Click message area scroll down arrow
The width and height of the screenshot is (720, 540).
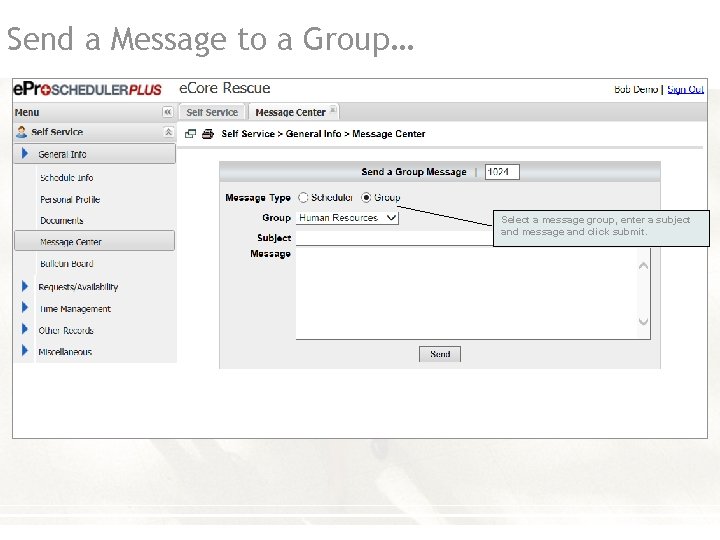point(643,321)
